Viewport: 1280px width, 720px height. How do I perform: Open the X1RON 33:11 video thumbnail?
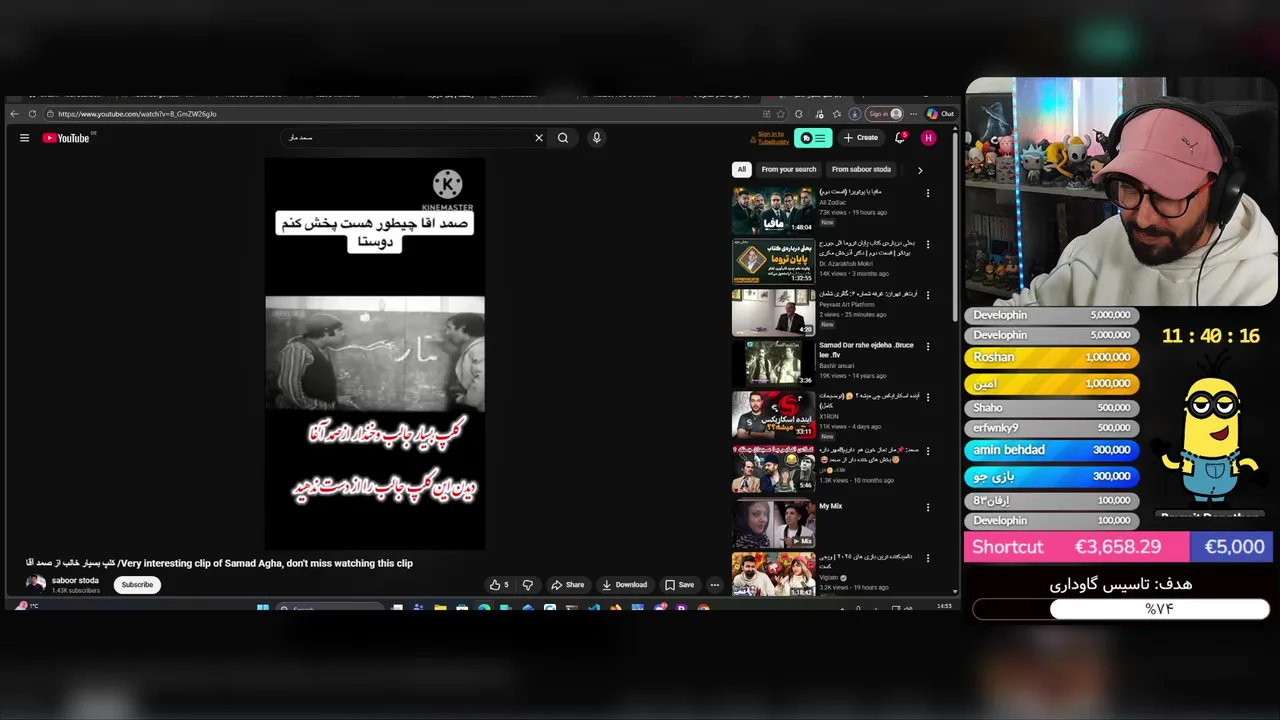773,414
